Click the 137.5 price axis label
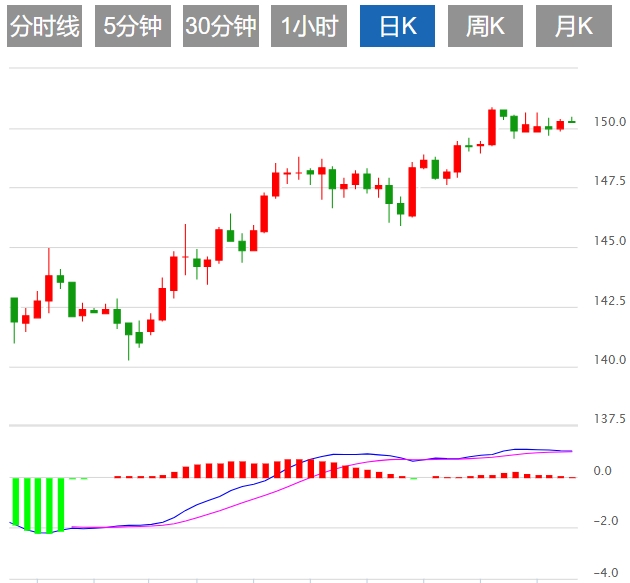 pyautogui.click(x=610, y=419)
